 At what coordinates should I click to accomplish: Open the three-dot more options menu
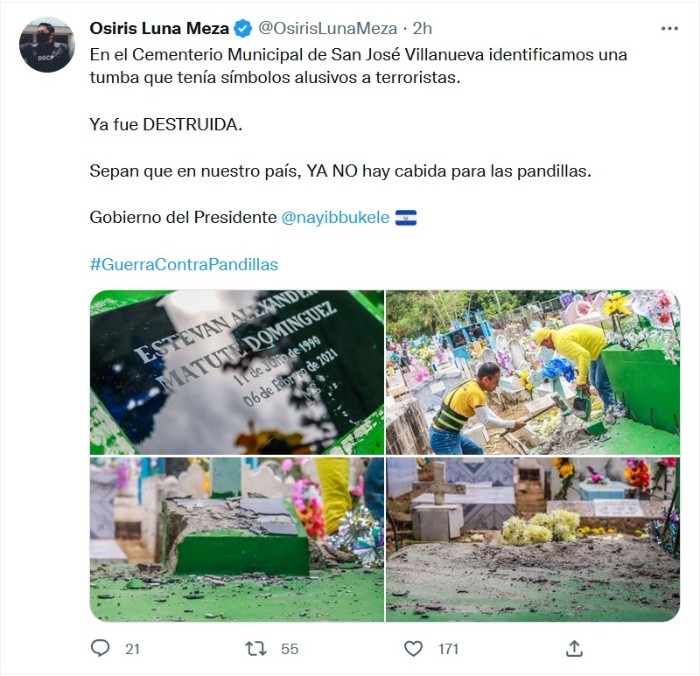pyautogui.click(x=669, y=29)
